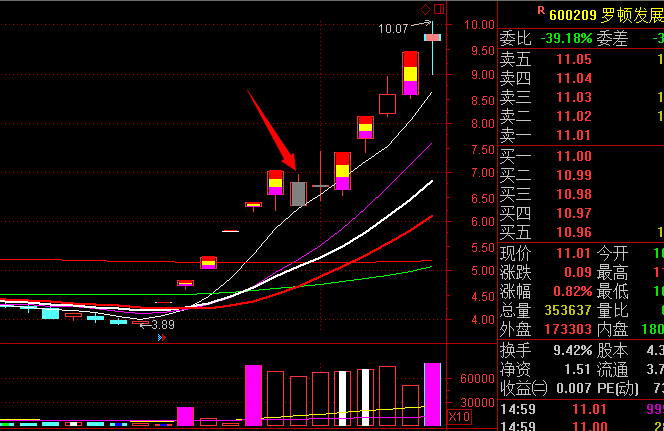Image resolution: width=664 pixels, height=431 pixels.
Task: Click the 流通 label
Action: click(612, 370)
